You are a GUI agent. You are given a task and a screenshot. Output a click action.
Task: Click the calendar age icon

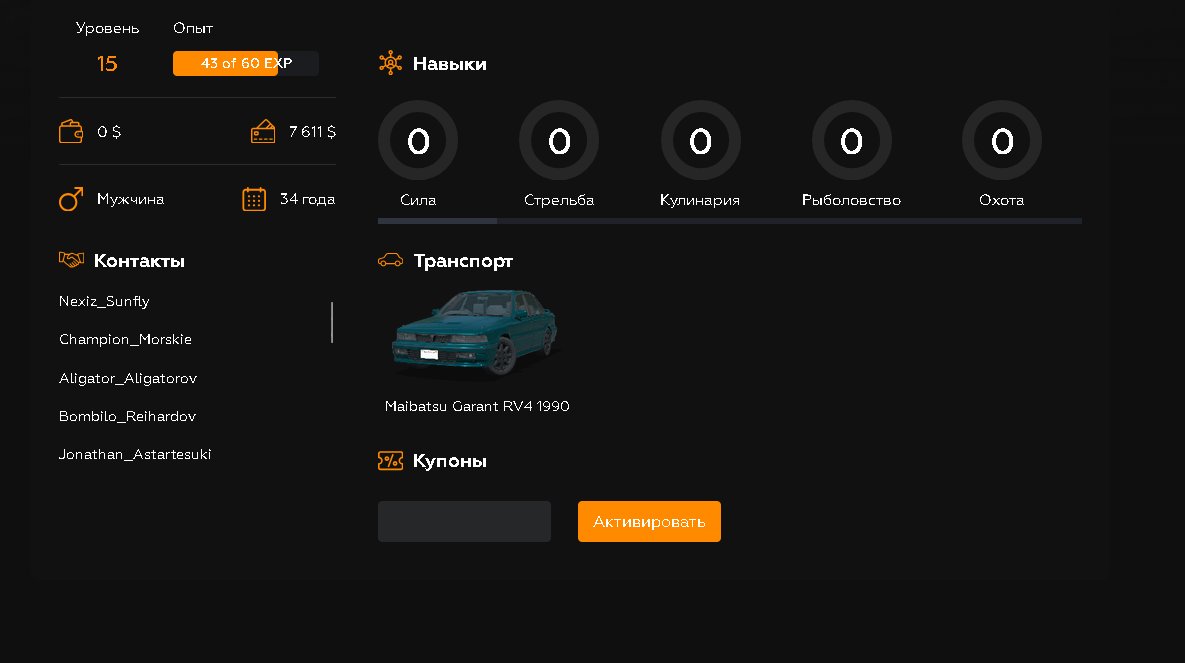[254, 200]
